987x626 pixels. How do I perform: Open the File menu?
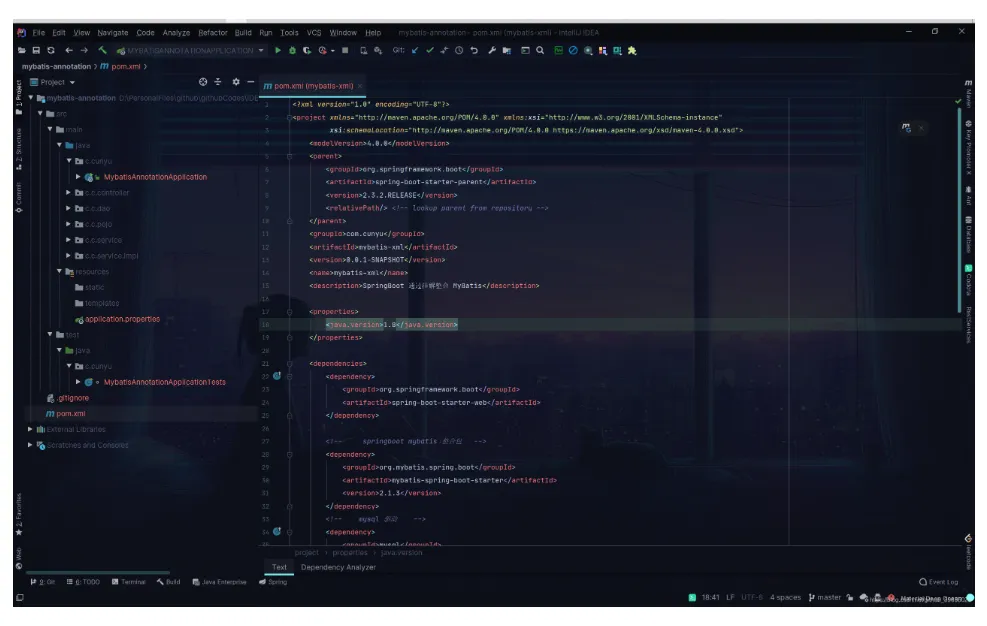point(38,33)
